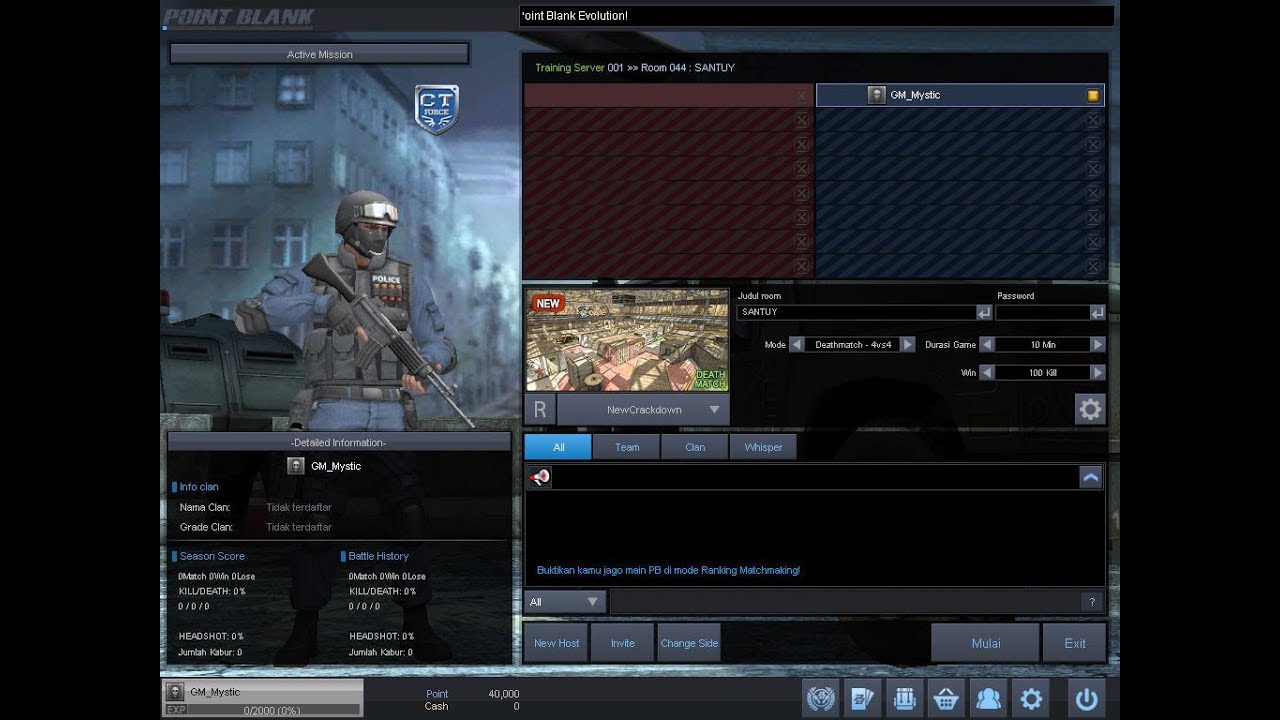Open game options gear in bottom bar
The width and height of the screenshot is (1280, 720).
point(1030,698)
